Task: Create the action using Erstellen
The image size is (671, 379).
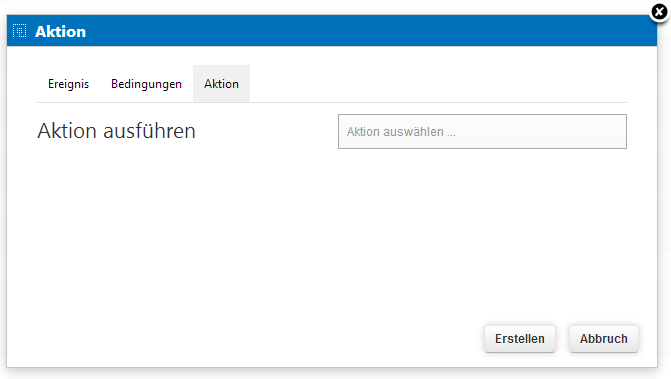Action: [x=520, y=339]
